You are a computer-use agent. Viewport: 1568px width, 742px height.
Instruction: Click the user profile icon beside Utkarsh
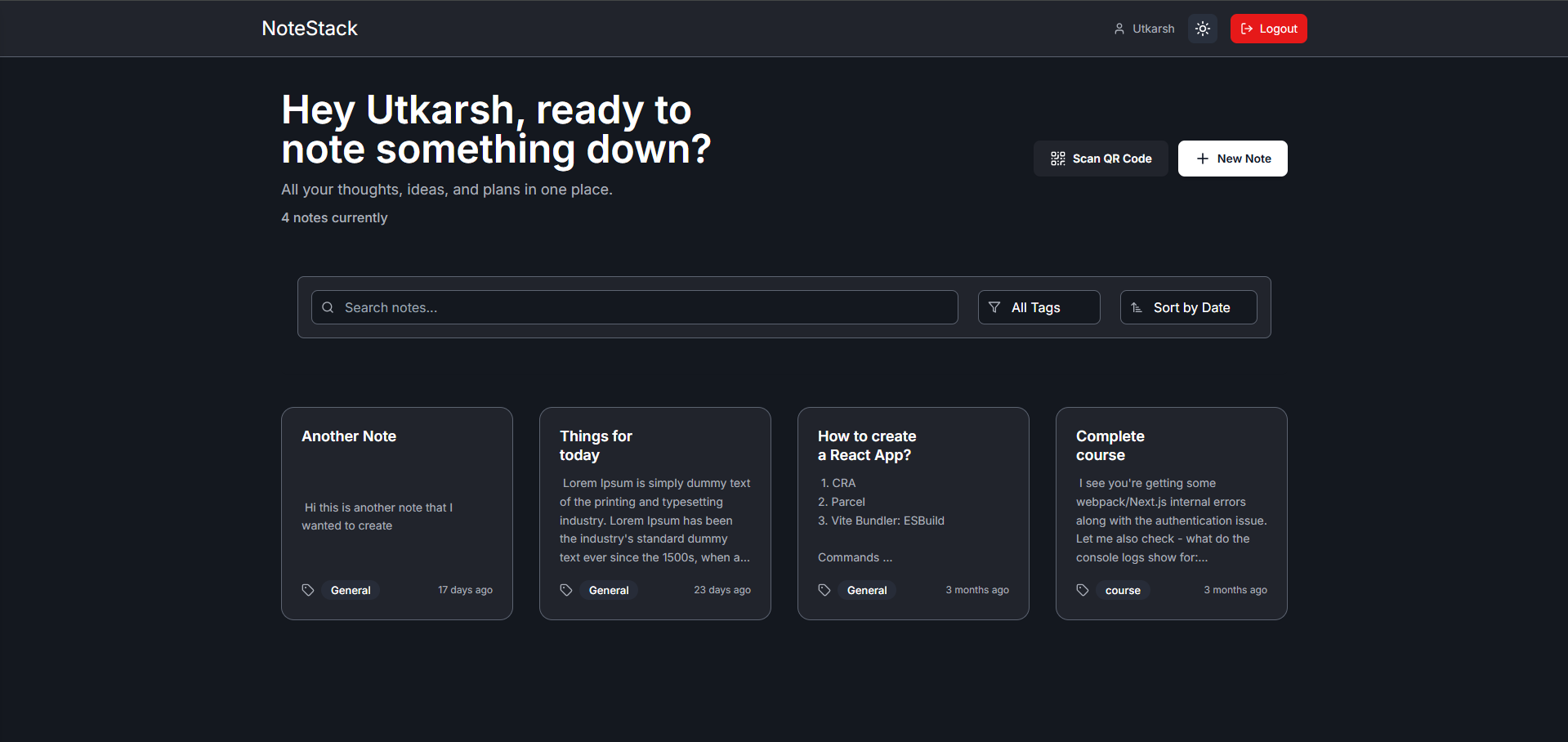(x=1119, y=29)
